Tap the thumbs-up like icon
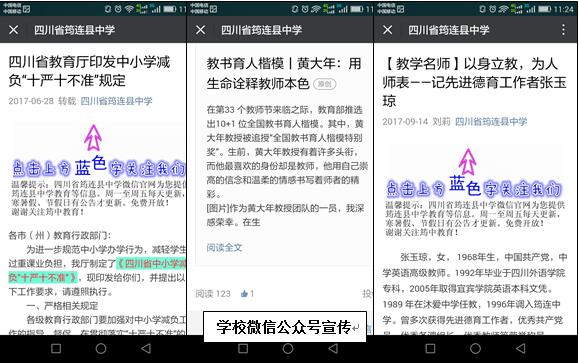The image size is (579, 363). pyautogui.click(x=244, y=294)
